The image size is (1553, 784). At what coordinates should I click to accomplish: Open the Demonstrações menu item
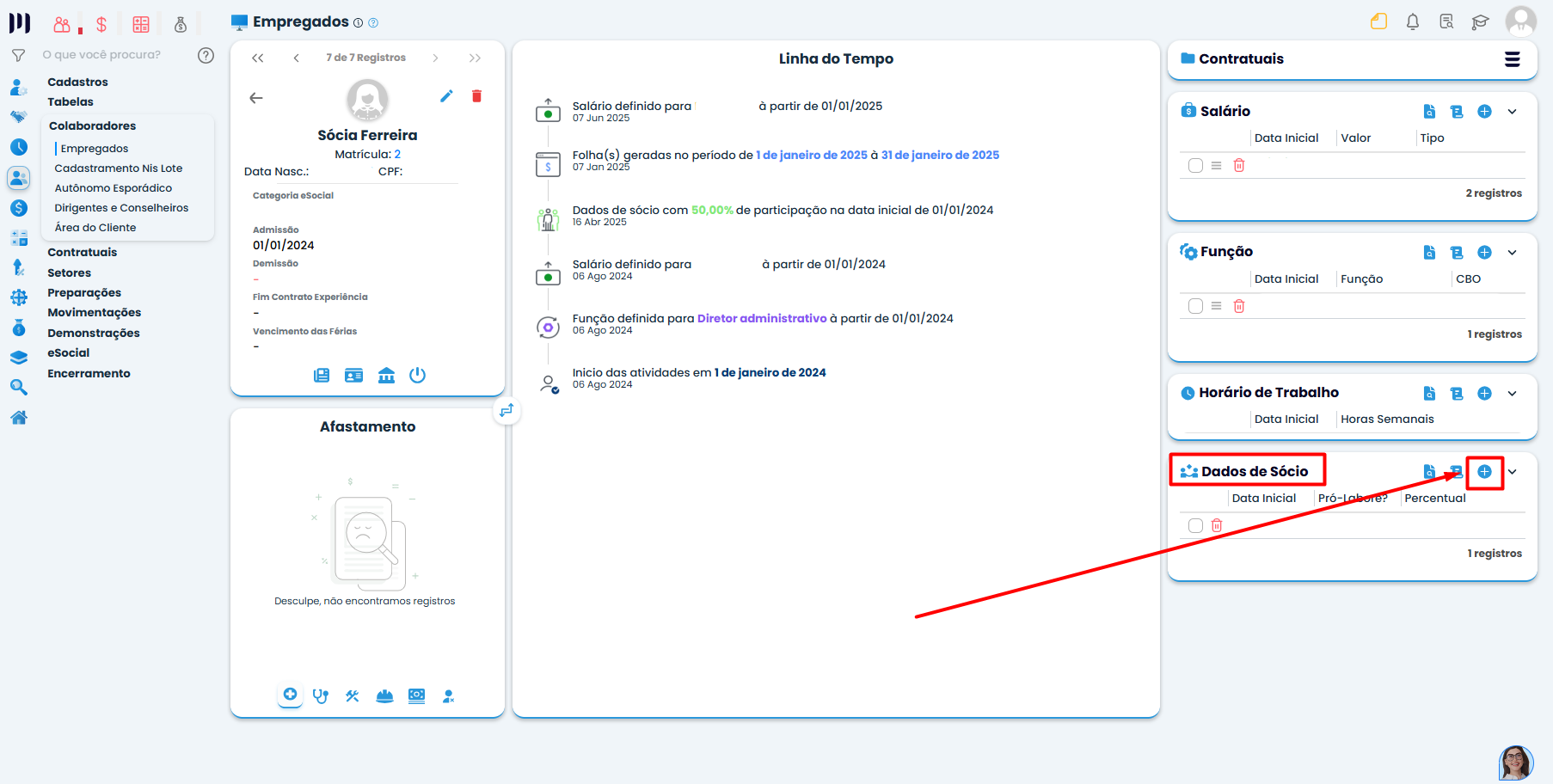[94, 333]
